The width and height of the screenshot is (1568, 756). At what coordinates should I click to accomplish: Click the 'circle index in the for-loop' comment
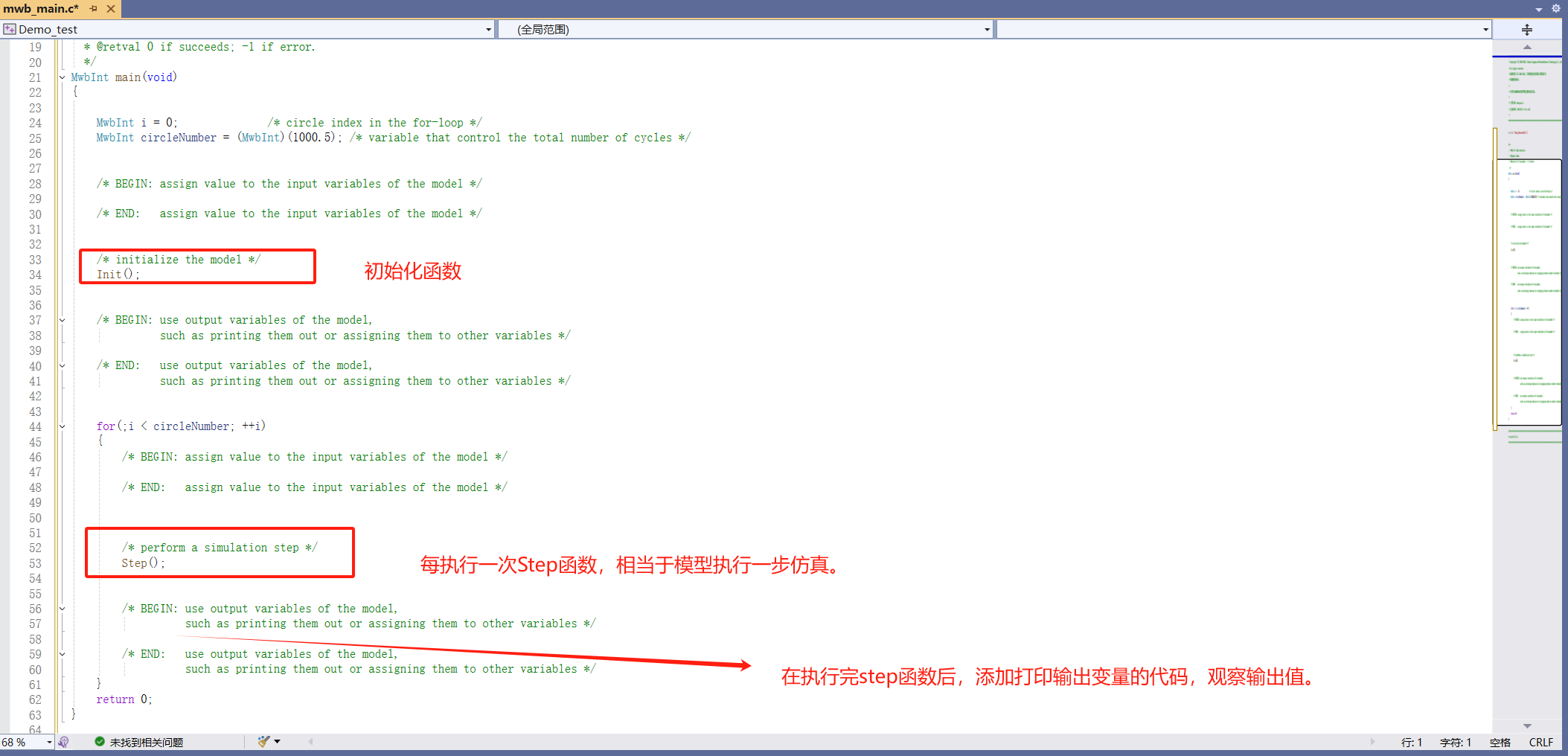tap(374, 123)
